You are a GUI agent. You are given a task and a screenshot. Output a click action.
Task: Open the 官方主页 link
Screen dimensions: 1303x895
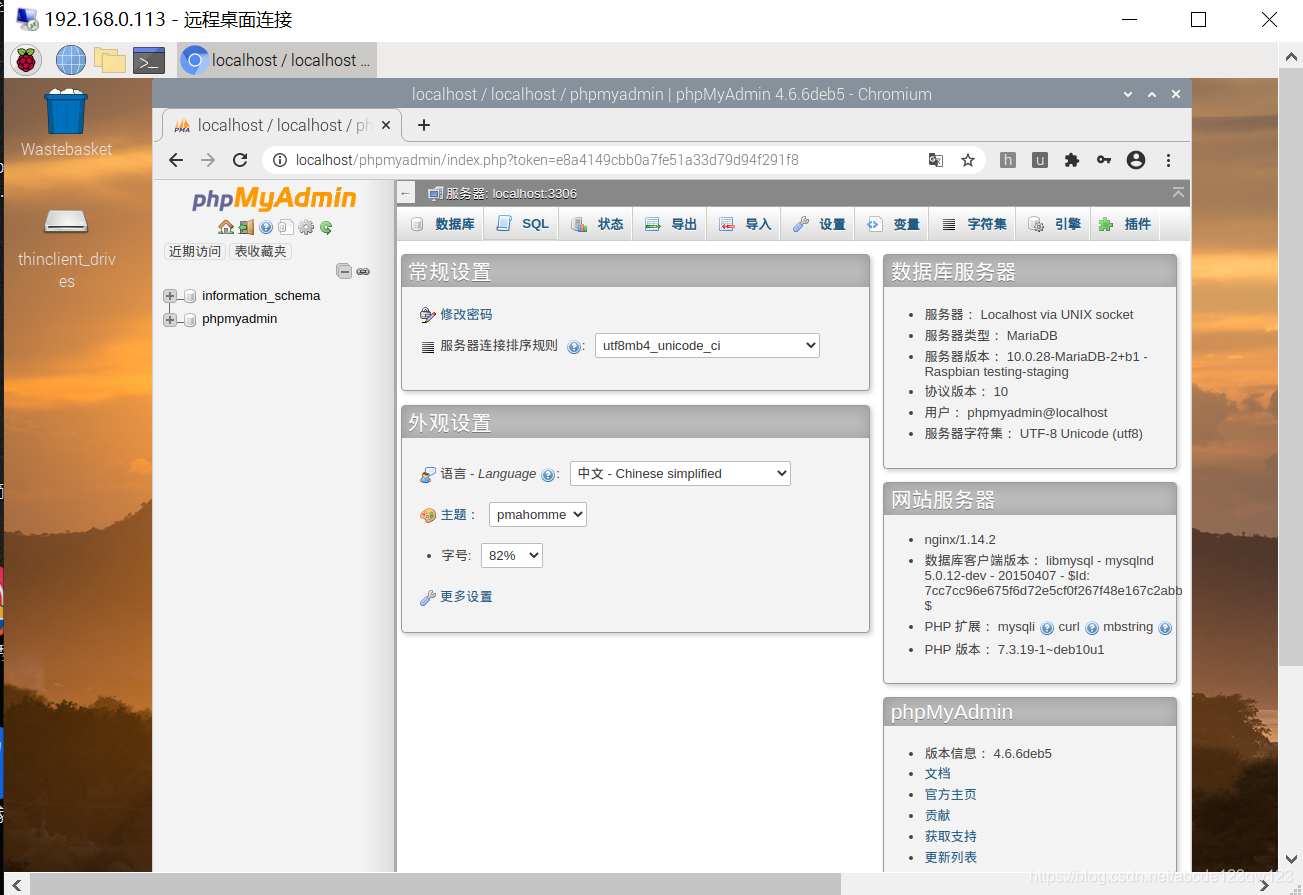pos(950,795)
